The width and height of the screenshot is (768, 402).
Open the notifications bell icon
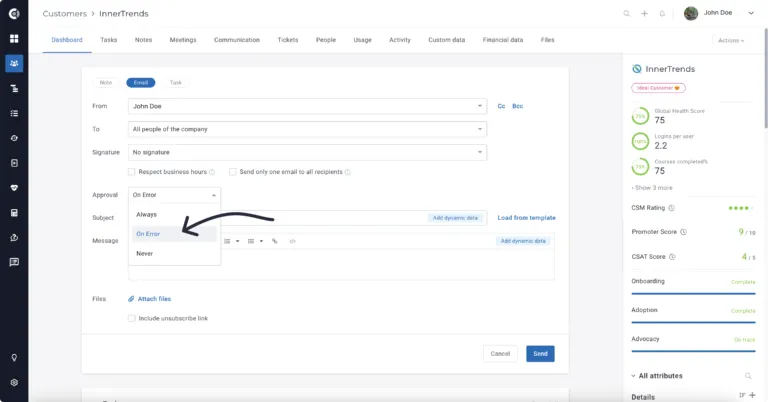pos(662,13)
